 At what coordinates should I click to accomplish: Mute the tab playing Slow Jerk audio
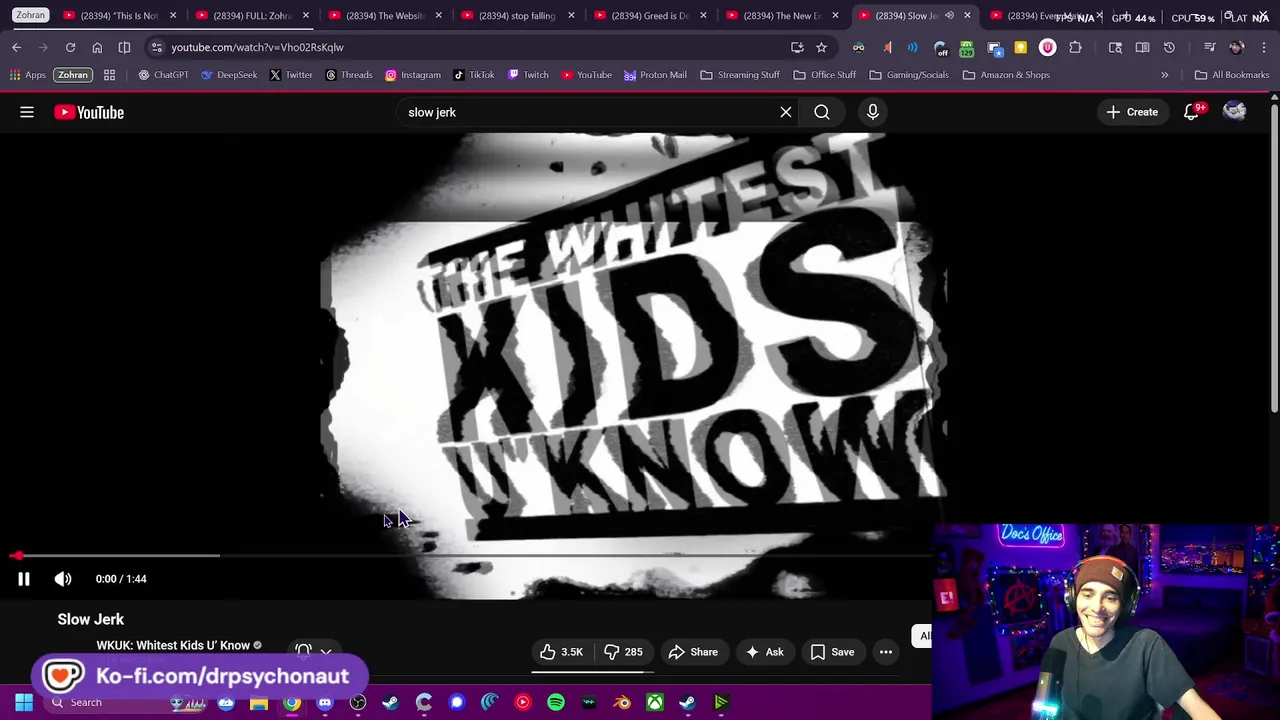[x=949, y=16]
